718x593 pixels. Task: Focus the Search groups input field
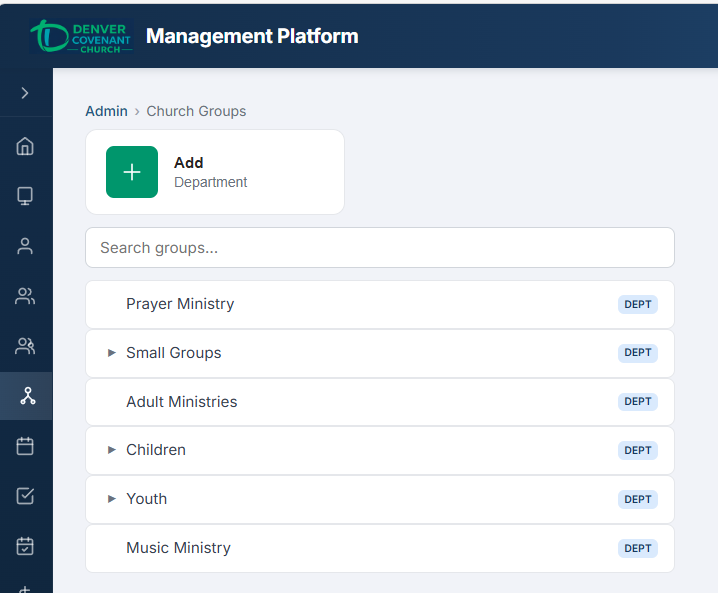coord(379,248)
